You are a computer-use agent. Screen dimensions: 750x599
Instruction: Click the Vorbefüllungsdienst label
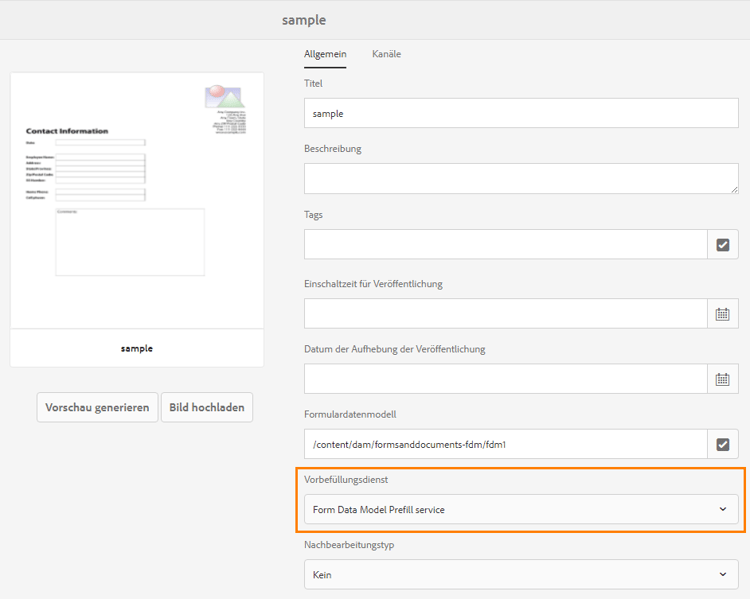coord(346,479)
